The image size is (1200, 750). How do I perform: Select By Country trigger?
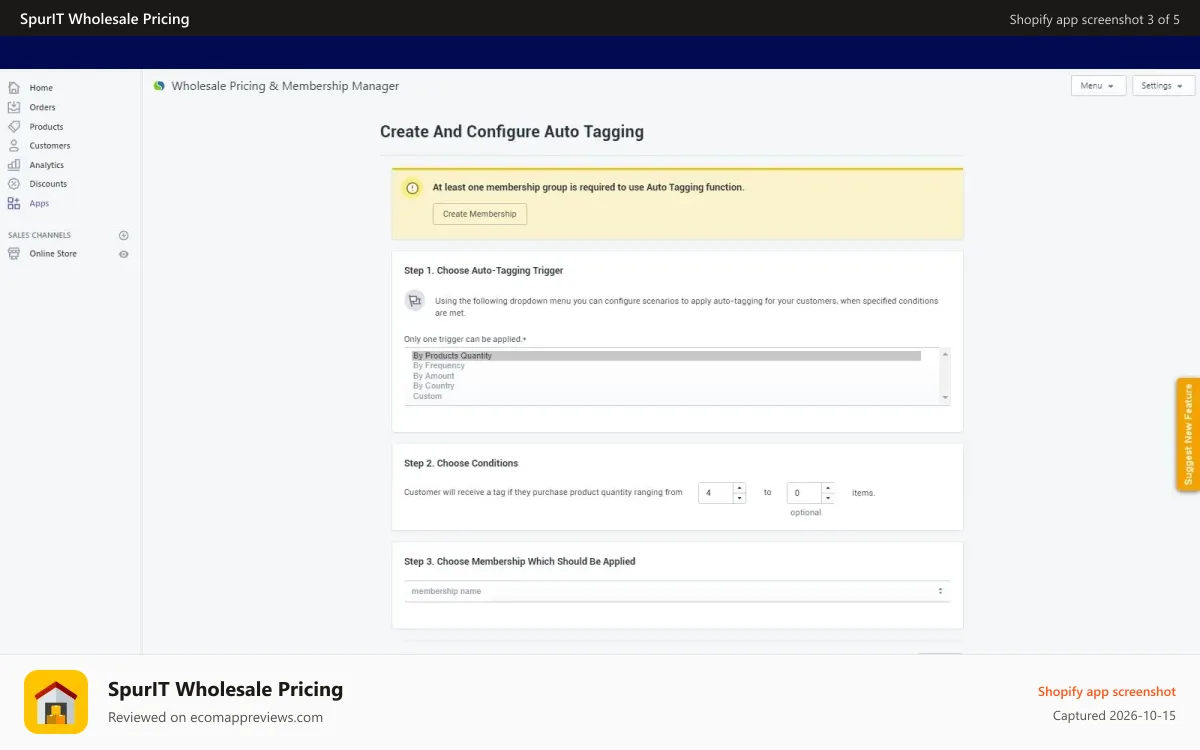(666, 386)
